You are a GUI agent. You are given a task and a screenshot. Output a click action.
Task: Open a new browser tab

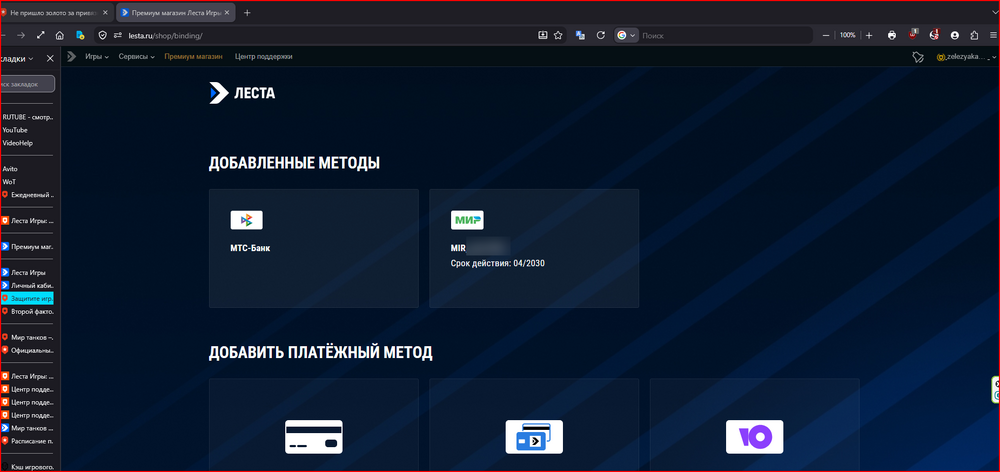[247, 13]
